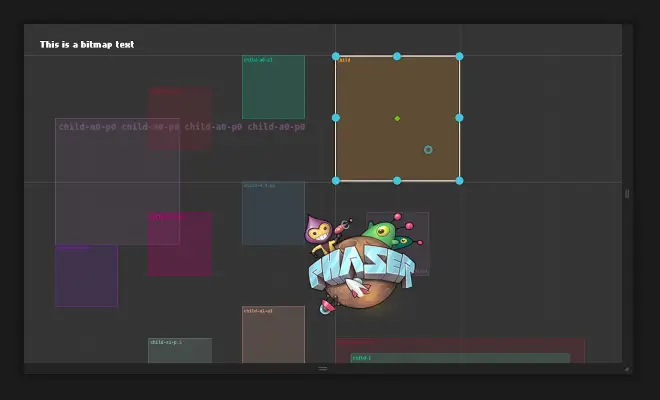Viewport: 660px width, 400px height.
Task: Select the 'This is a bitmap text' object
Action: click(87, 44)
